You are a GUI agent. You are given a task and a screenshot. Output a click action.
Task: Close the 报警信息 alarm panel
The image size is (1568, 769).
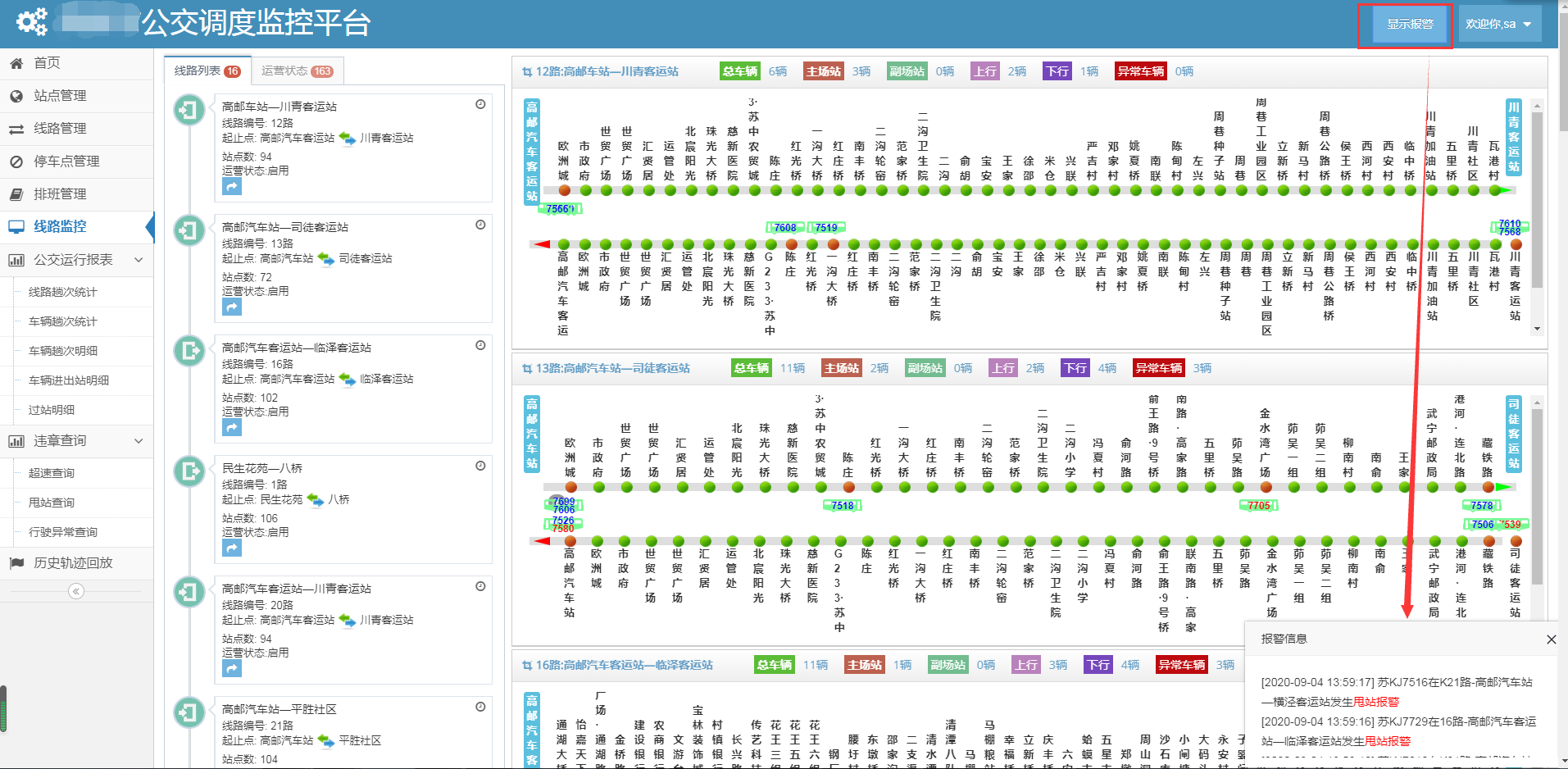1551,639
